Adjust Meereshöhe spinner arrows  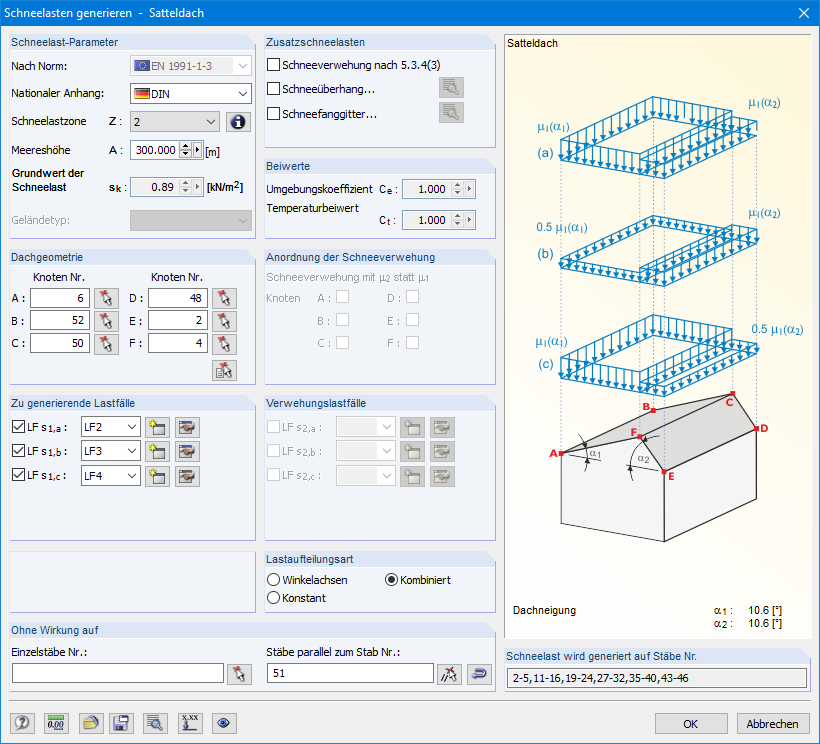pyautogui.click(x=186, y=151)
